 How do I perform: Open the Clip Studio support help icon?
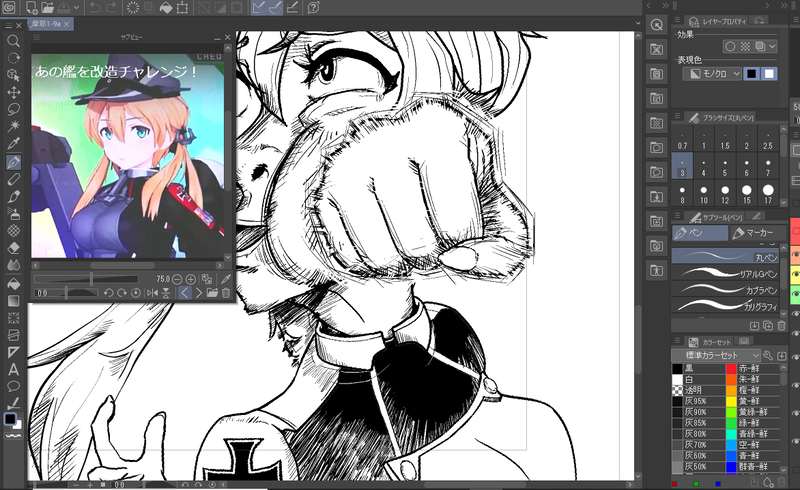[x=313, y=7]
